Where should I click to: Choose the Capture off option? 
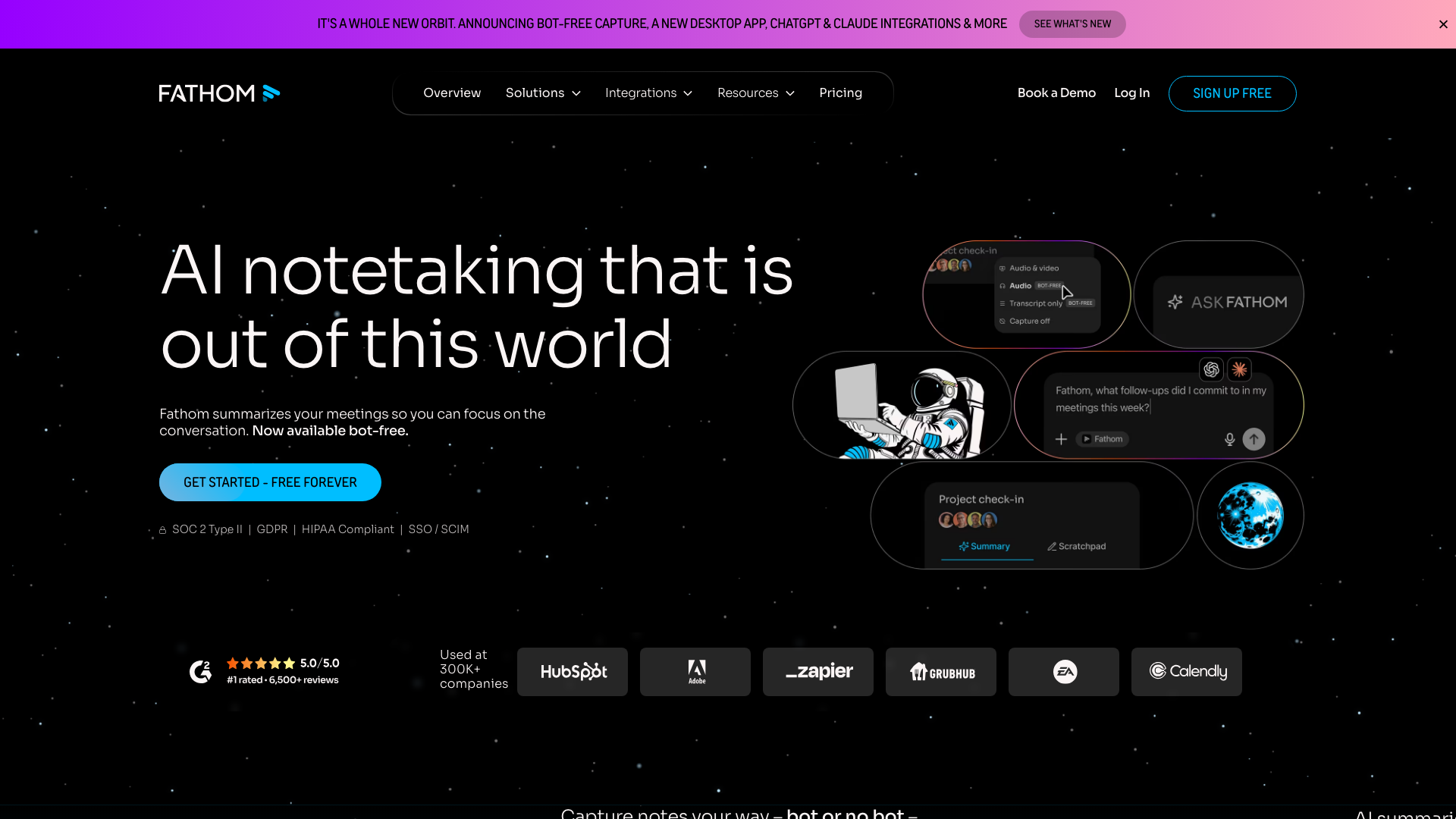pos(1025,322)
